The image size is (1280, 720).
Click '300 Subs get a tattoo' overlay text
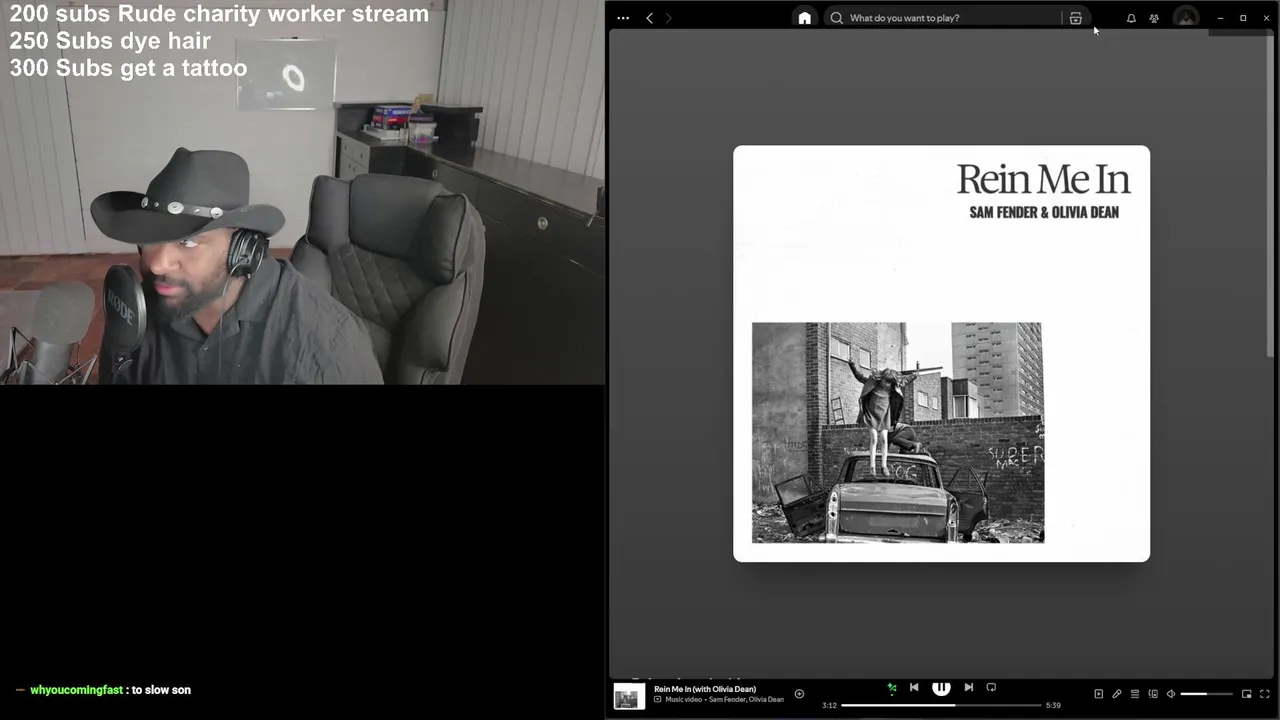(128, 68)
